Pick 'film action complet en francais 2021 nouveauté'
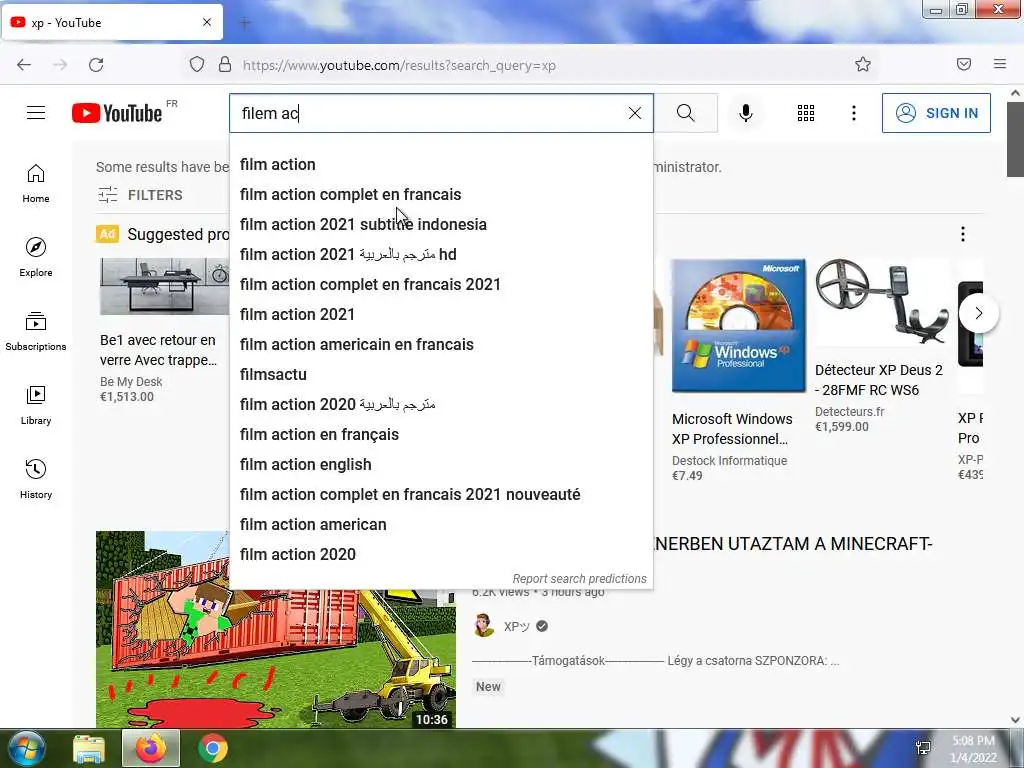 [441, 495]
